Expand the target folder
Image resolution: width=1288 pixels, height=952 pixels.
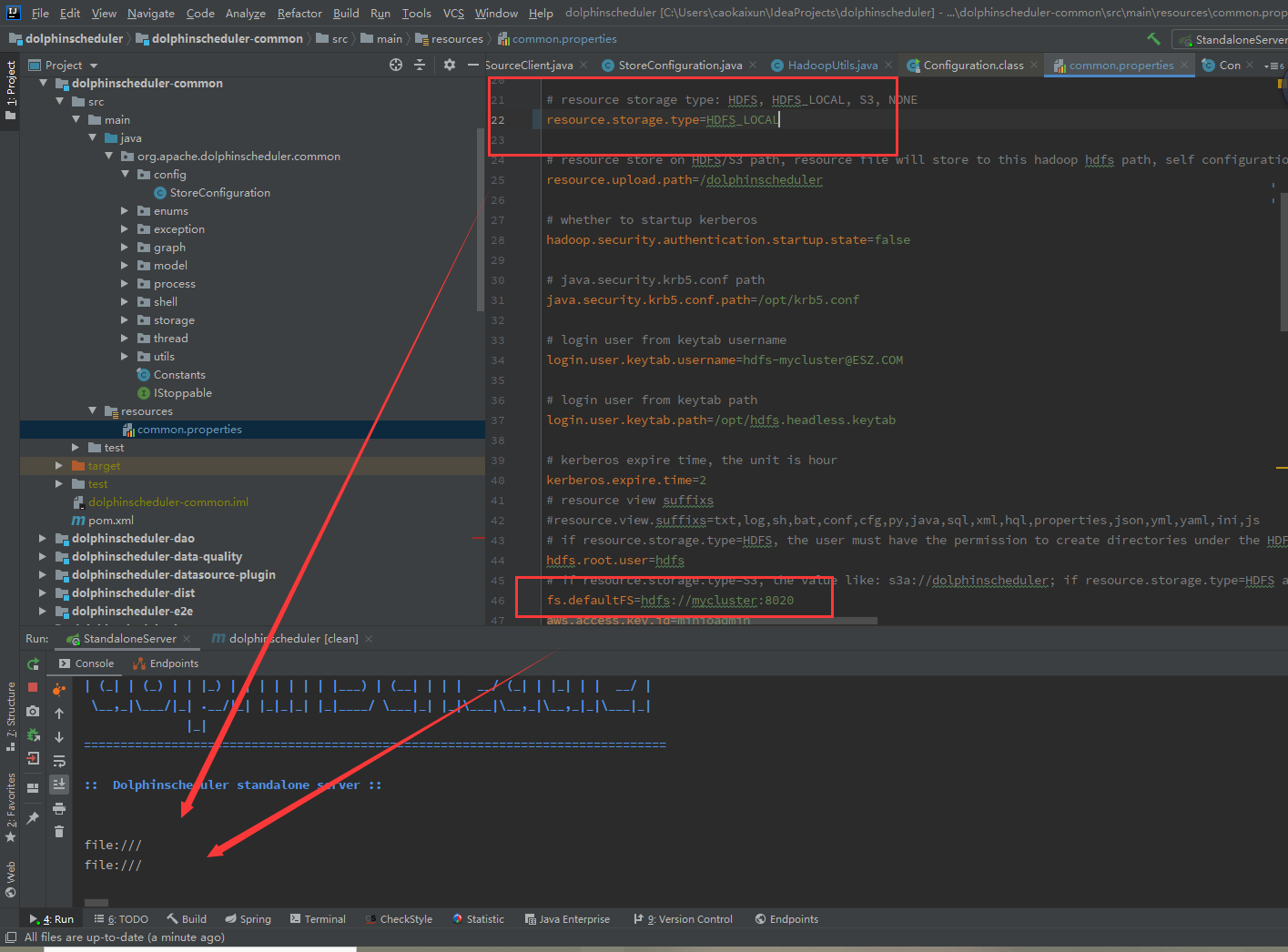59,465
